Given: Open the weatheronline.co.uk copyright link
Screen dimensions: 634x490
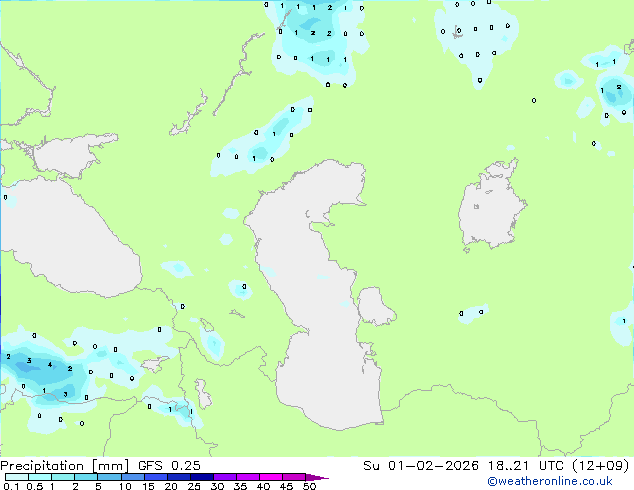Looking at the screenshot, I should tap(550, 481).
